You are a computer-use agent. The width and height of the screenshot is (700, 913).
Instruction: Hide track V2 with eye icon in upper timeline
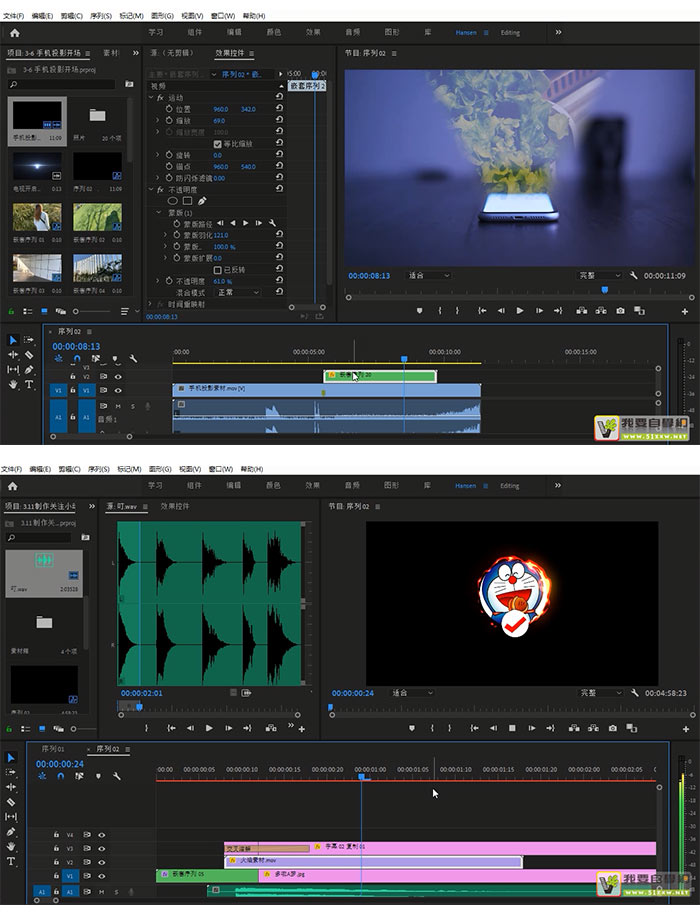pos(118,377)
